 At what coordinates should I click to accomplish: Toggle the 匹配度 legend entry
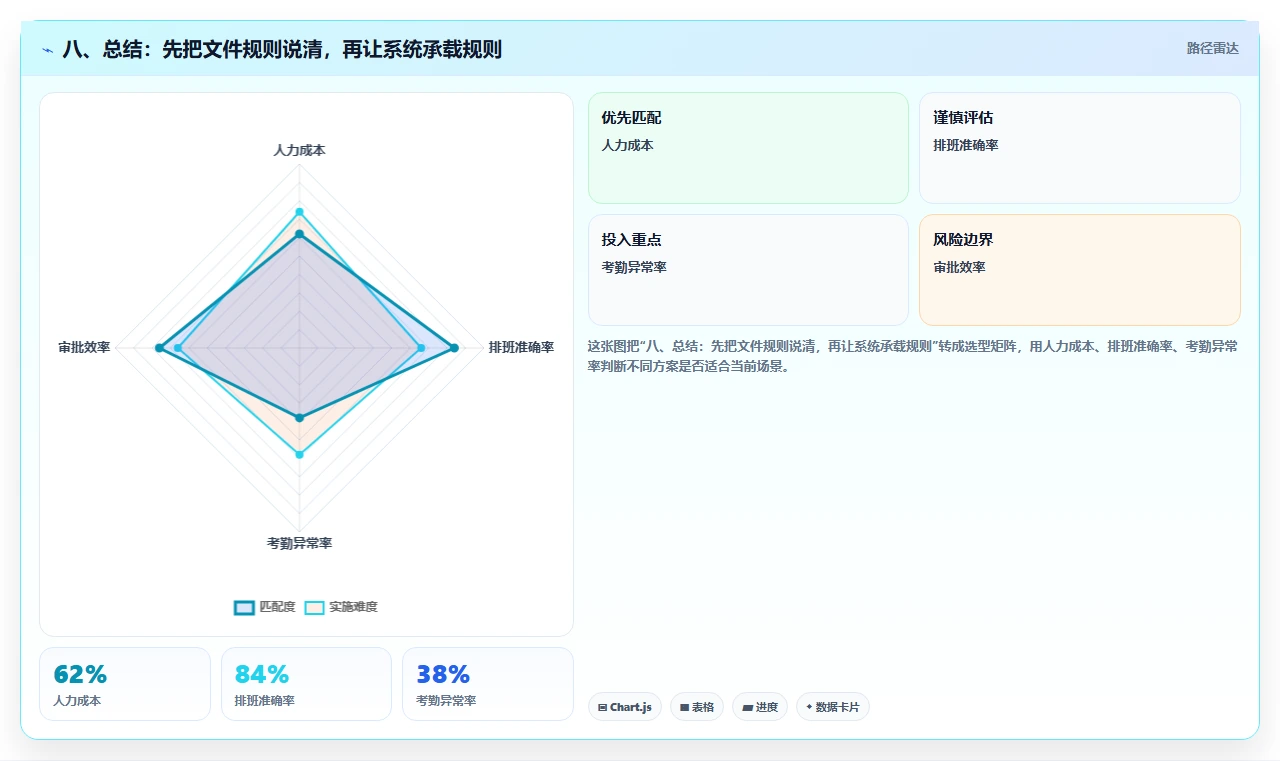point(265,607)
